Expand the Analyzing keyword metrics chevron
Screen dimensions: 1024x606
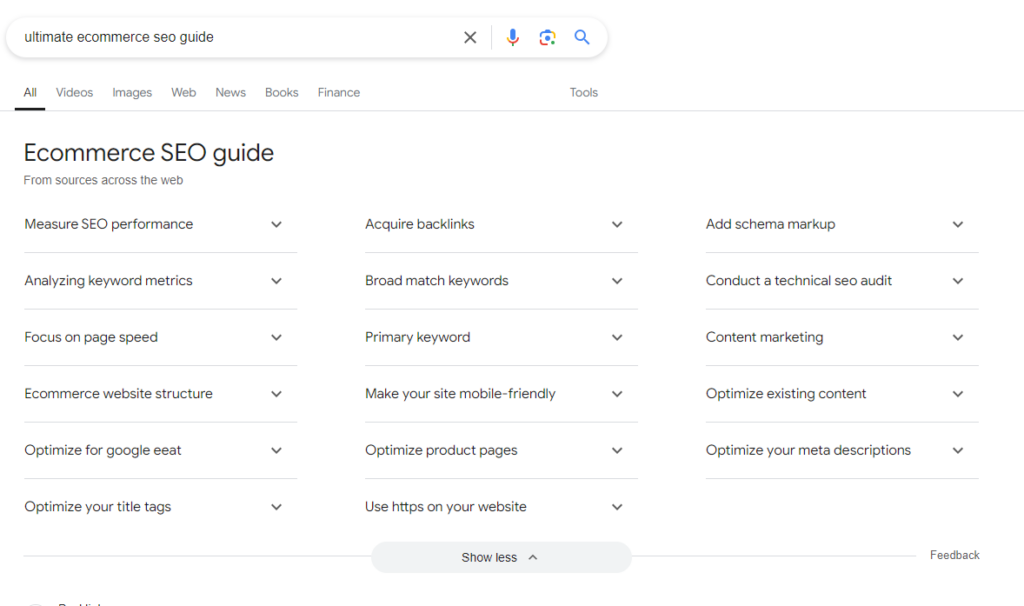[276, 281]
